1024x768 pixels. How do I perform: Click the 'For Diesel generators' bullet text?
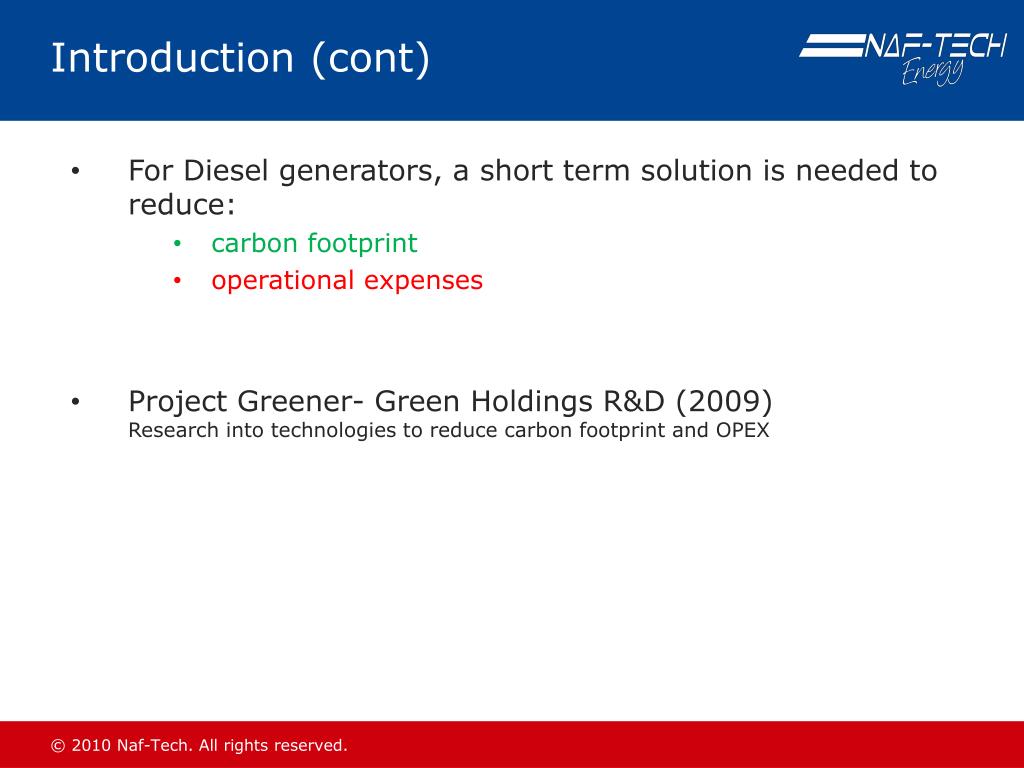click(532, 187)
